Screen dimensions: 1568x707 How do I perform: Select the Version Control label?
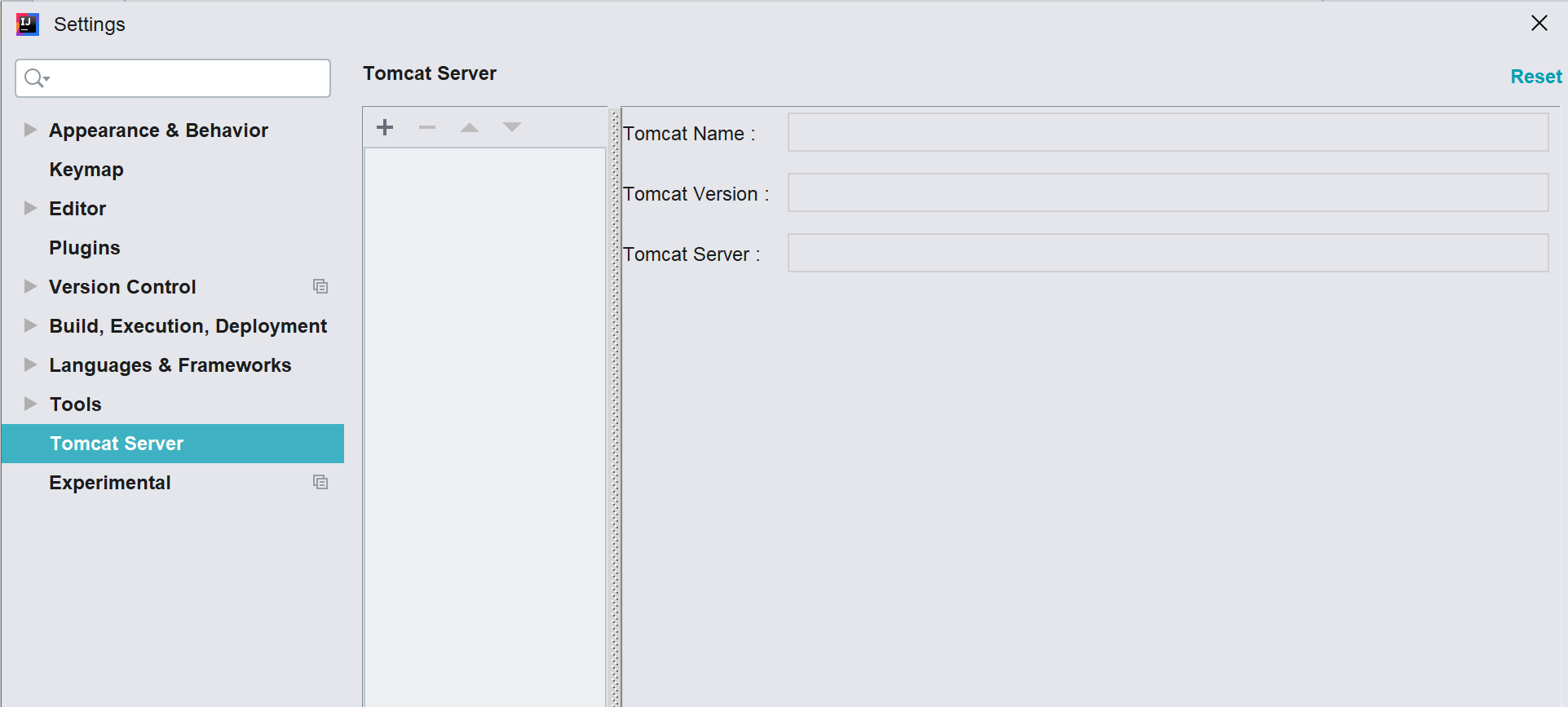coord(123,287)
